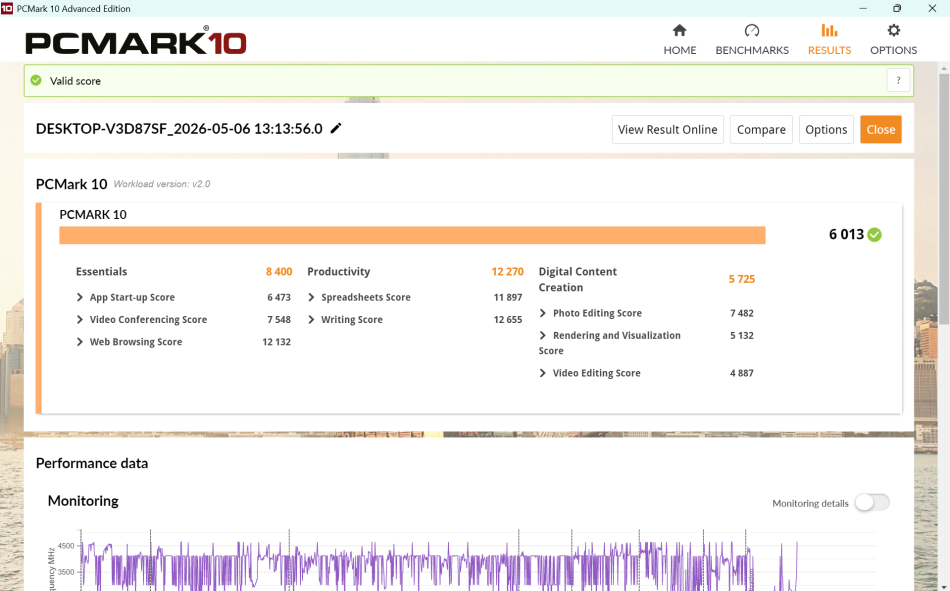This screenshot has height=591, width=950.
Task: Expand Web Browsing Score details
Action: [x=79, y=342]
